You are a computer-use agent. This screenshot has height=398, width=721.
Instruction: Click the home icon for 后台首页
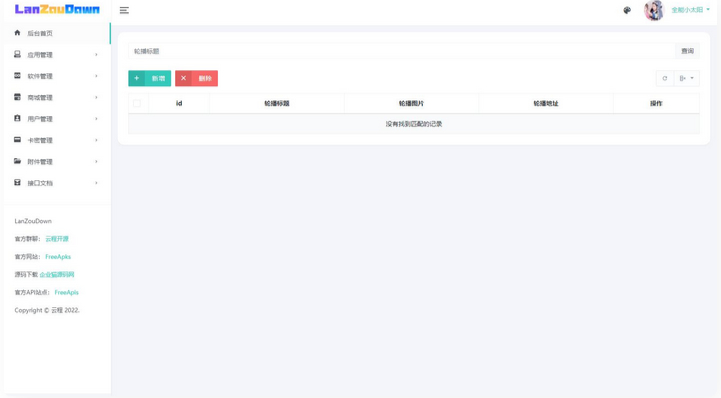pyautogui.click(x=17, y=33)
